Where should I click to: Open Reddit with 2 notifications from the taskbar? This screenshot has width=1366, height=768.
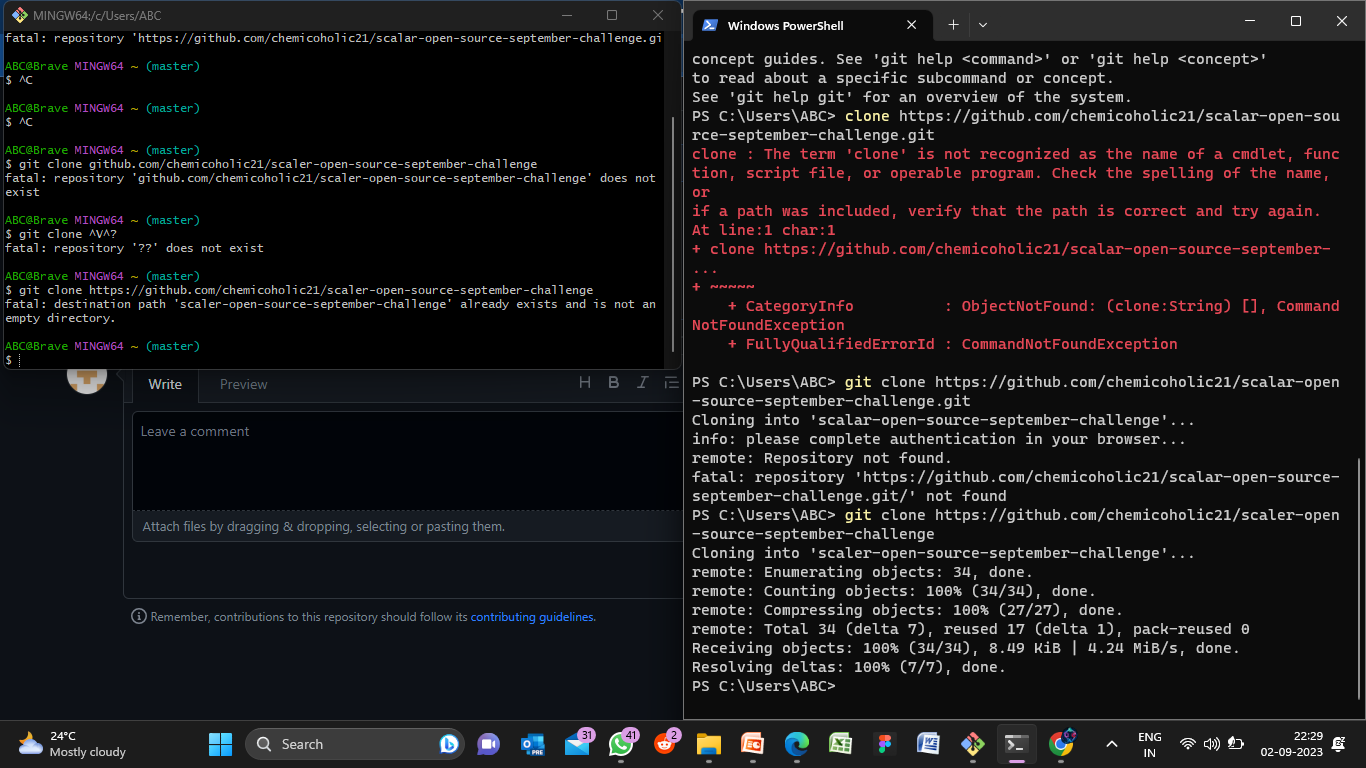point(666,744)
